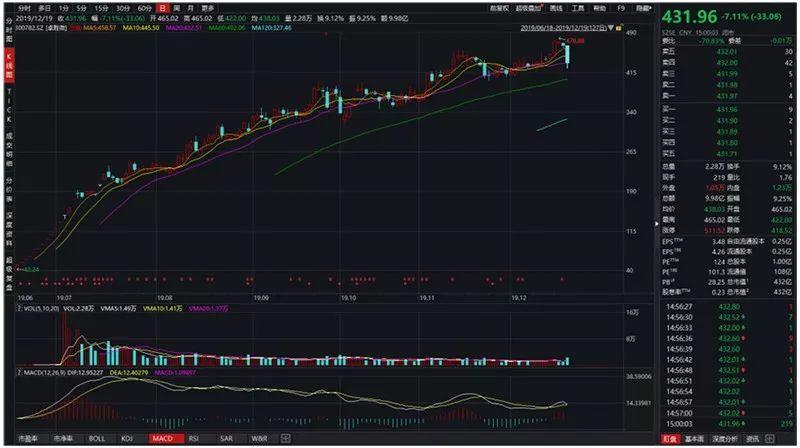
Task: Open the 基本面 tab in the quote panel
Action: pyautogui.click(x=694, y=439)
